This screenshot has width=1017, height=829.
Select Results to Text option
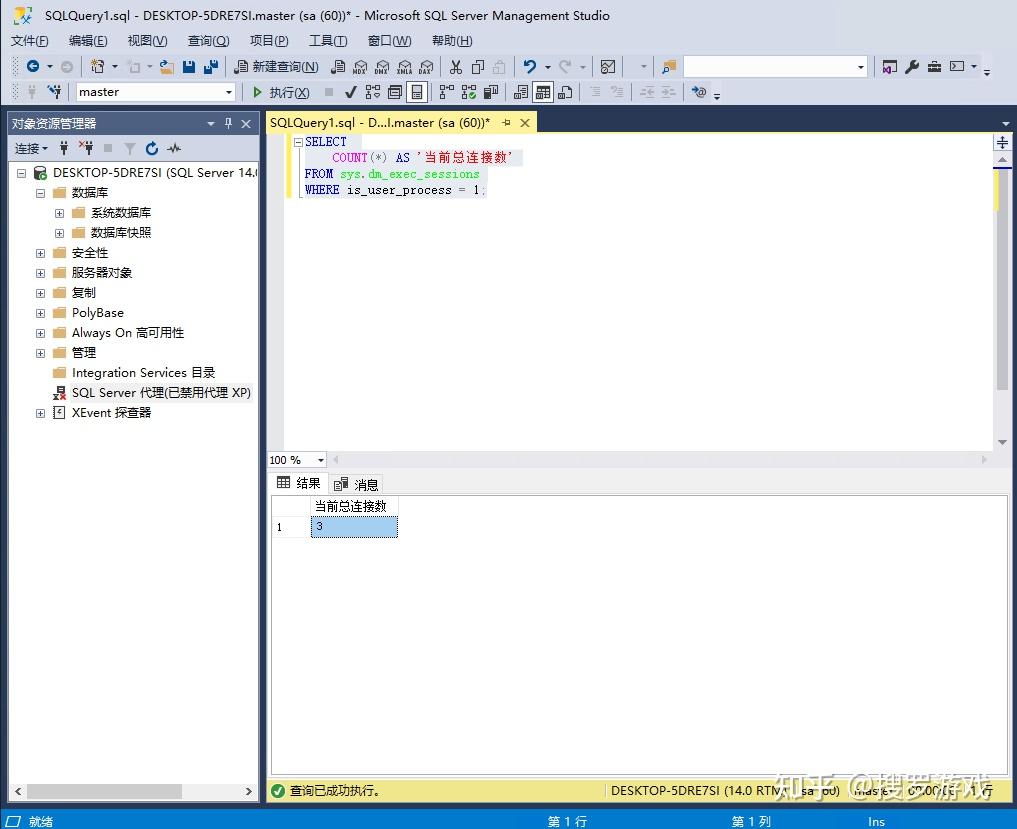click(521, 92)
